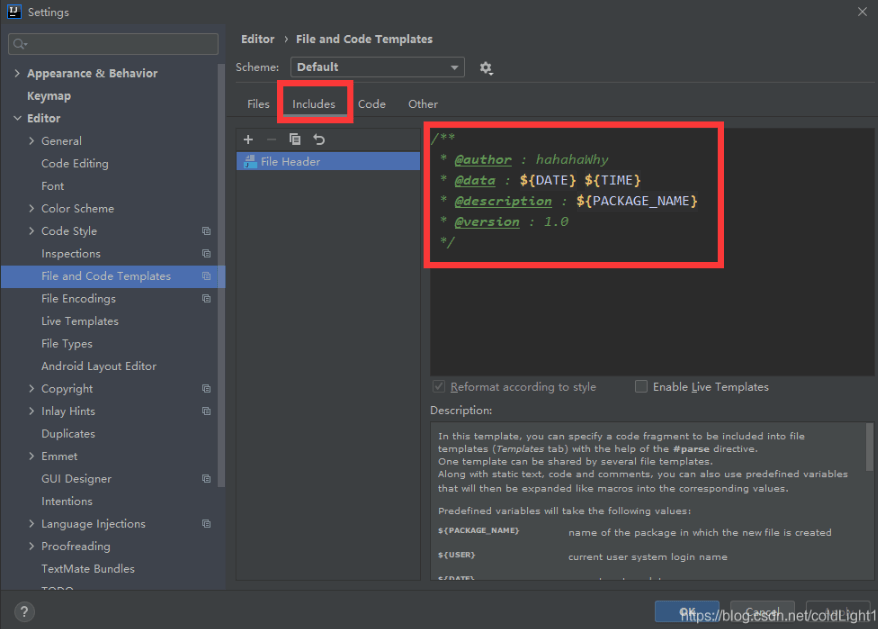Click project-level icon beside Copyright

tap(206, 389)
